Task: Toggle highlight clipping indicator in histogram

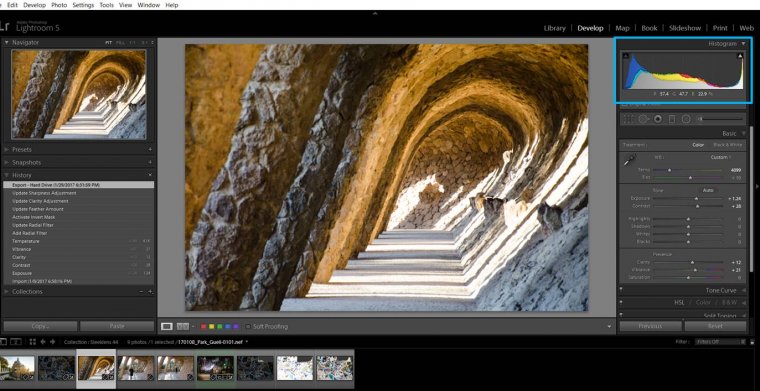Action: pos(740,56)
